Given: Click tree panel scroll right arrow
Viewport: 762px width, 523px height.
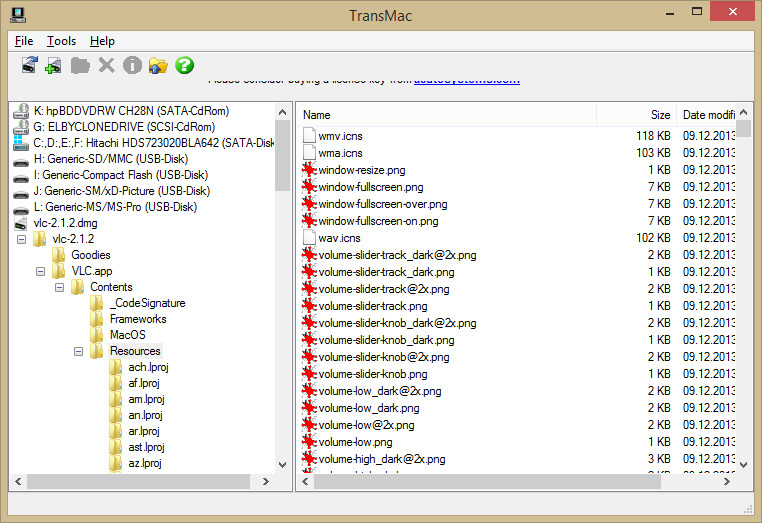Looking at the screenshot, I should point(265,481).
